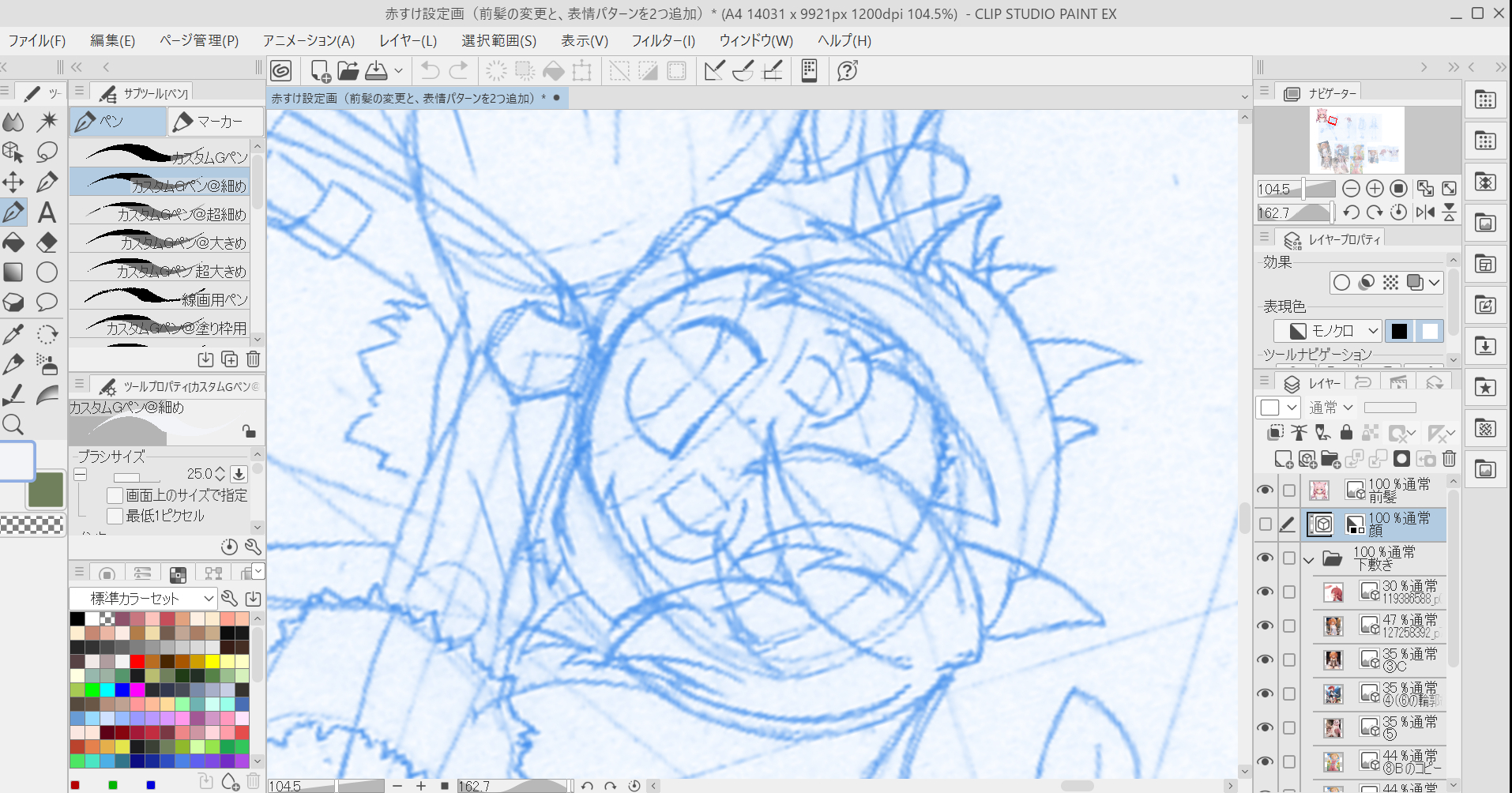The image size is (1512, 793).
Task: Open the blending mode 通常 dropdown
Action: point(1331,408)
